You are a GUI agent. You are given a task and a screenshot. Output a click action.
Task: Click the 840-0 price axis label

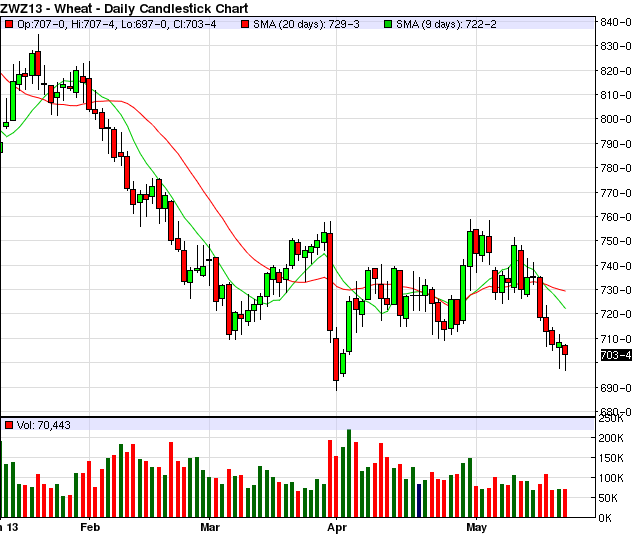(616, 22)
